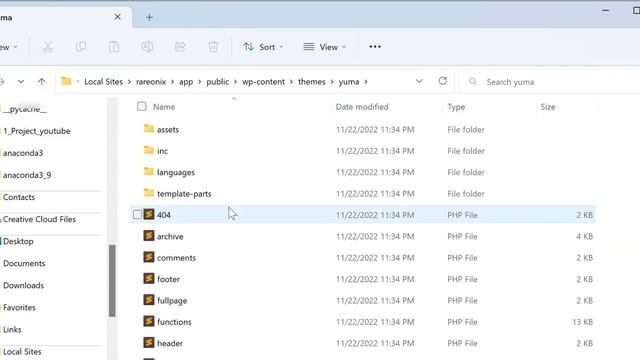This screenshot has height=360, width=640.
Task: Click the comments PHP file icon
Action: tap(149, 257)
